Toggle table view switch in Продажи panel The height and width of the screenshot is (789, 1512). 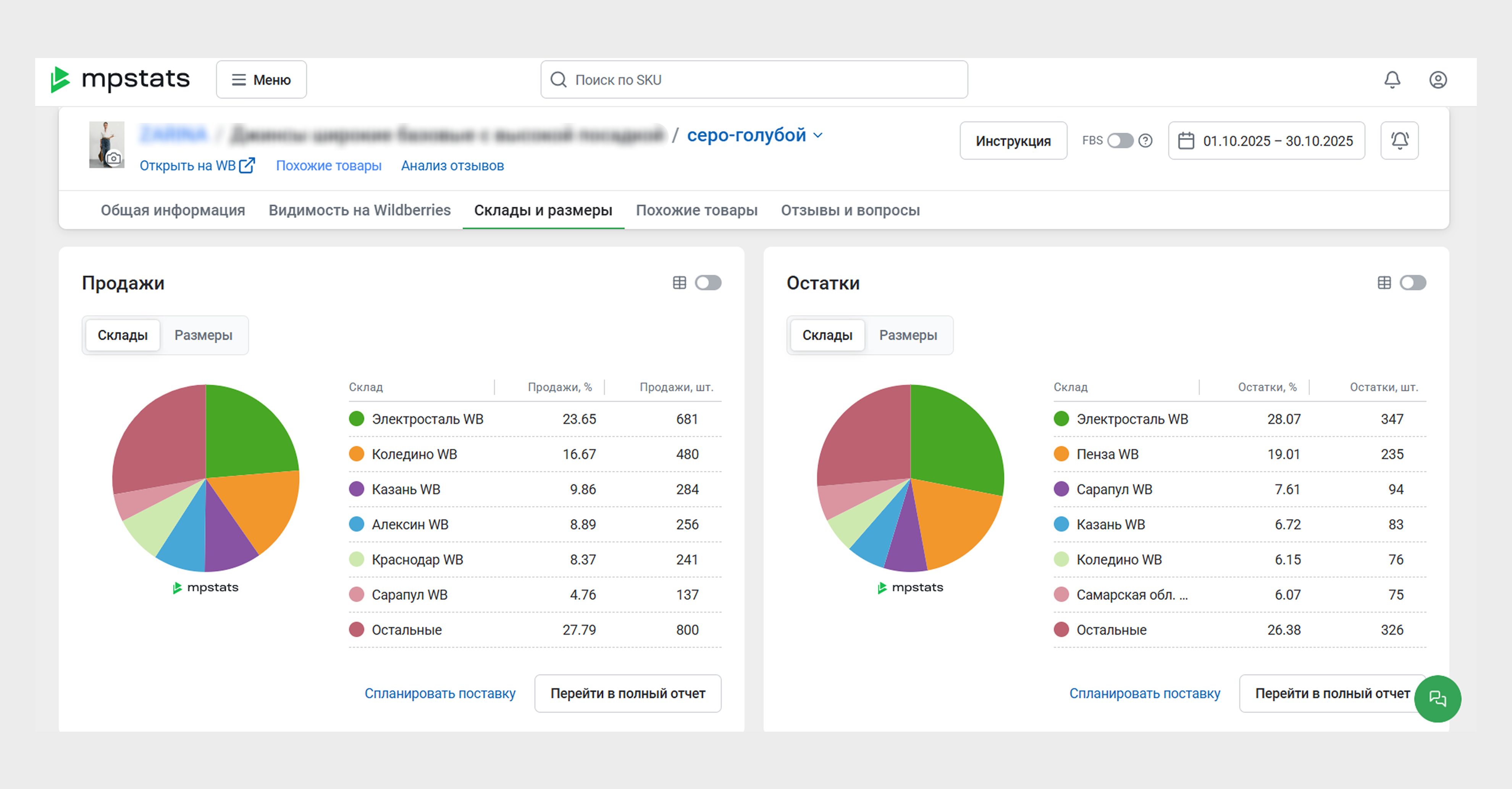[708, 283]
